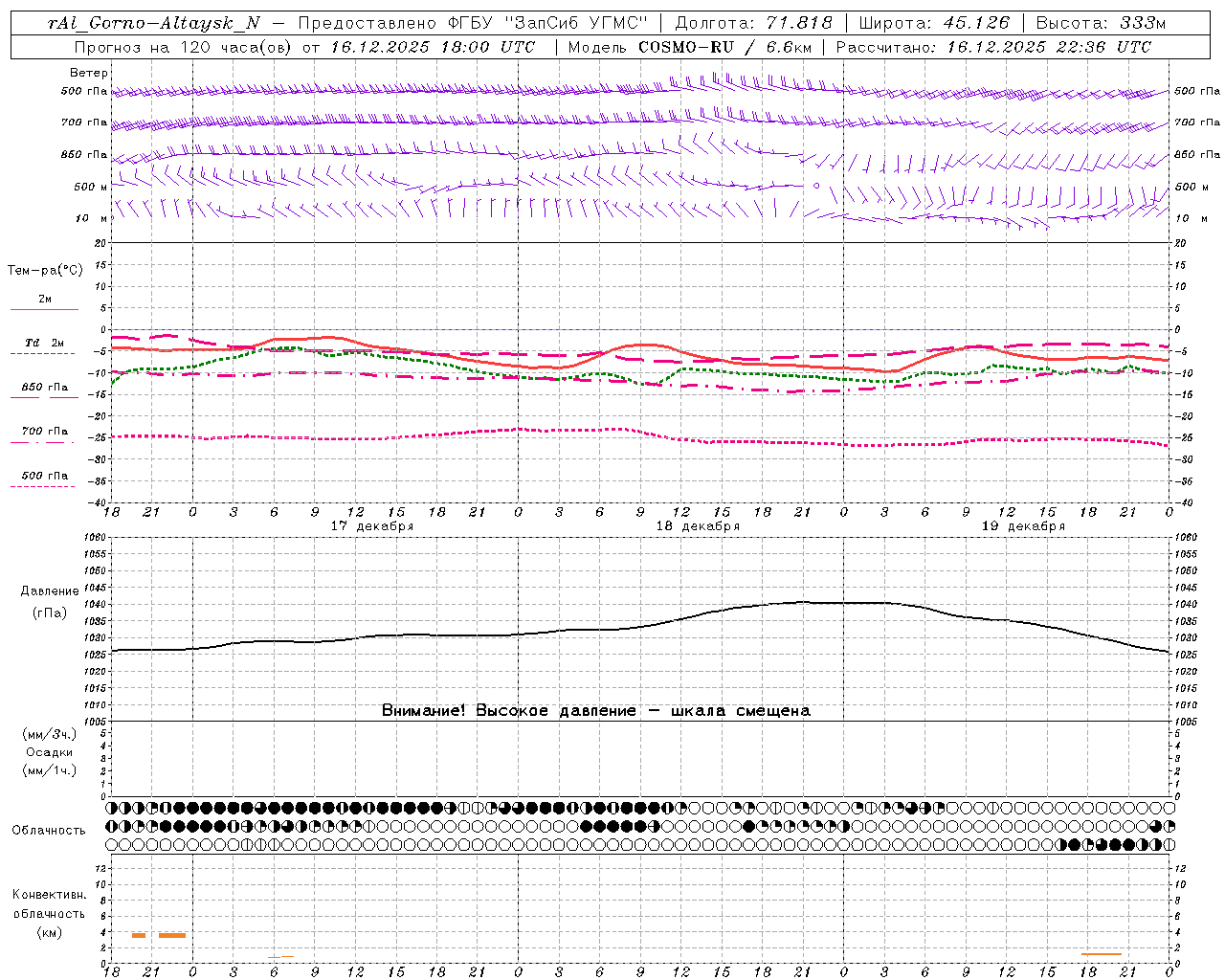The image size is (1225, 980).
Task: Click the orange convective bar on 19 декабря evening
Action: pyautogui.click(x=1101, y=953)
